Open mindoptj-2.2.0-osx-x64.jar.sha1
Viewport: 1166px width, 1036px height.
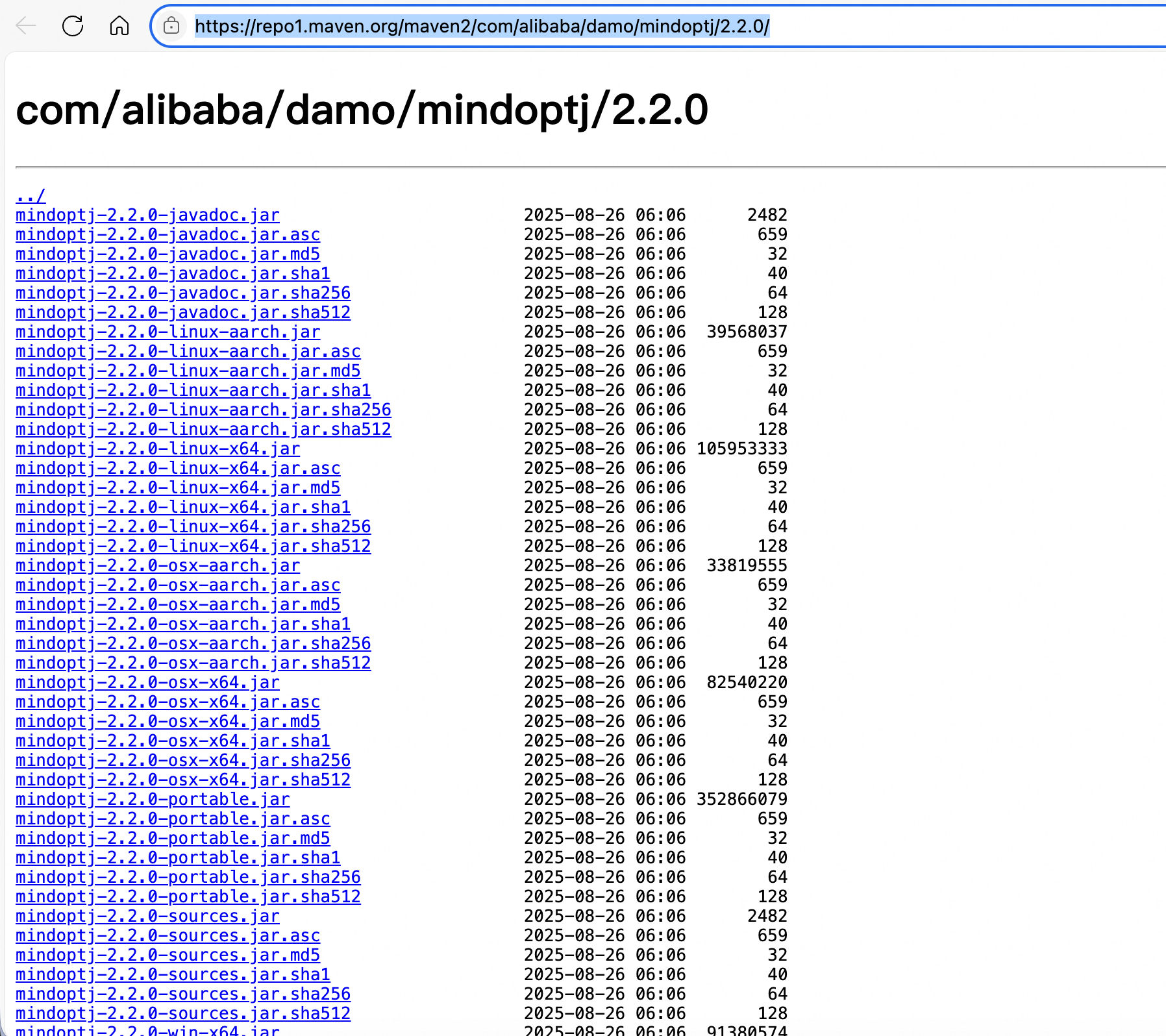[173, 741]
